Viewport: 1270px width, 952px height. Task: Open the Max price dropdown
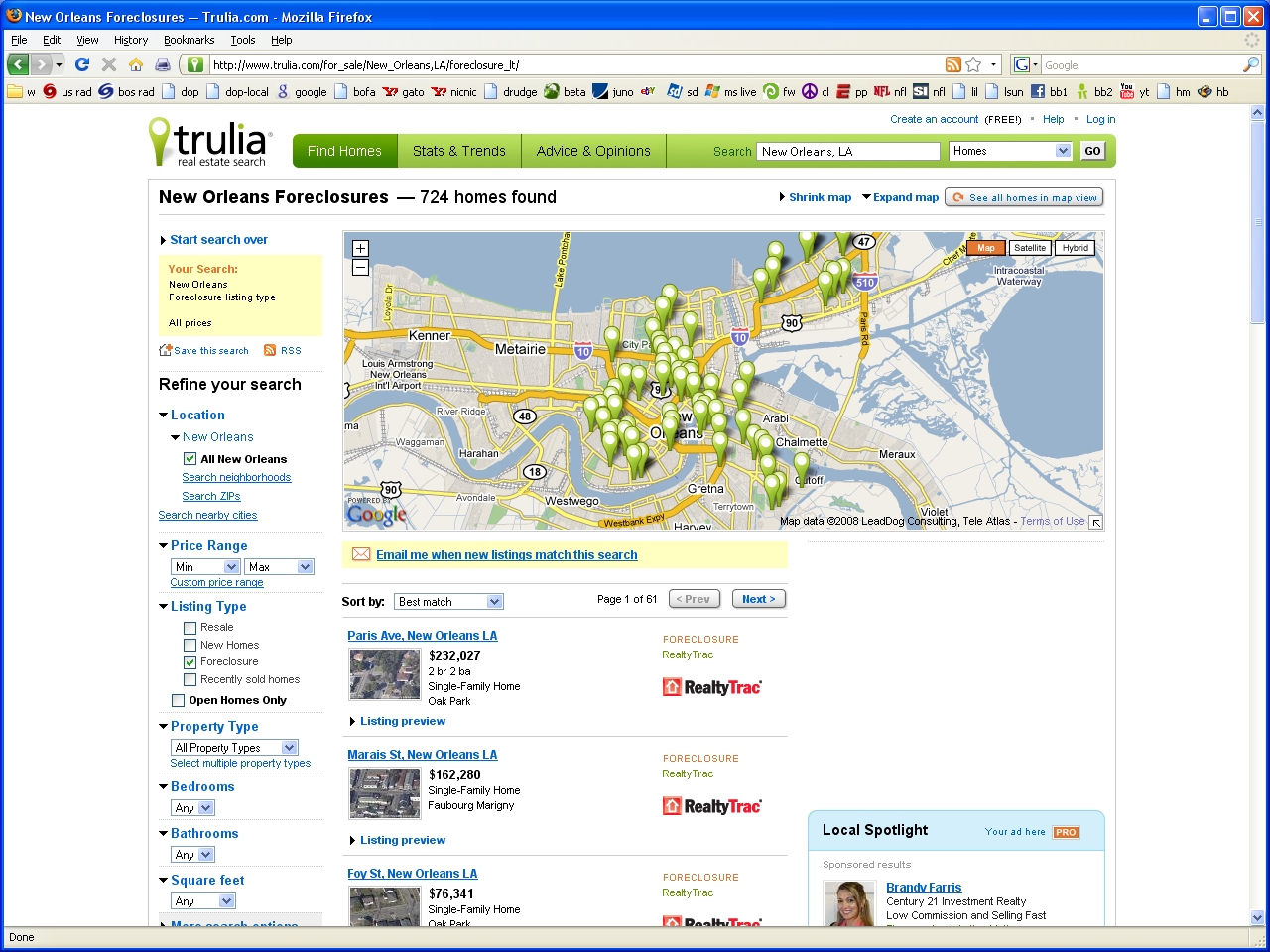279,567
